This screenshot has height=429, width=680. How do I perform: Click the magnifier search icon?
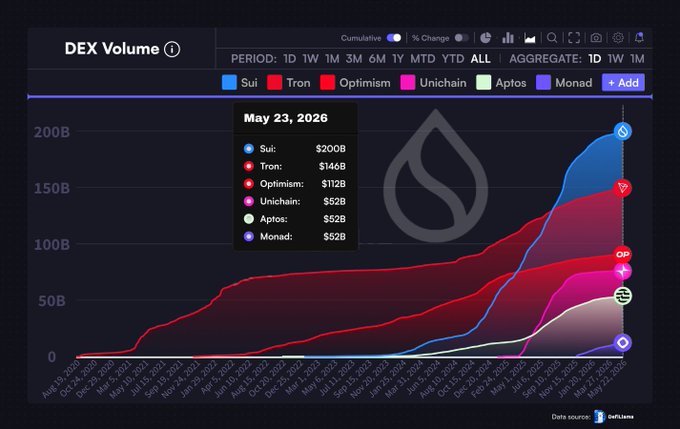(x=552, y=38)
